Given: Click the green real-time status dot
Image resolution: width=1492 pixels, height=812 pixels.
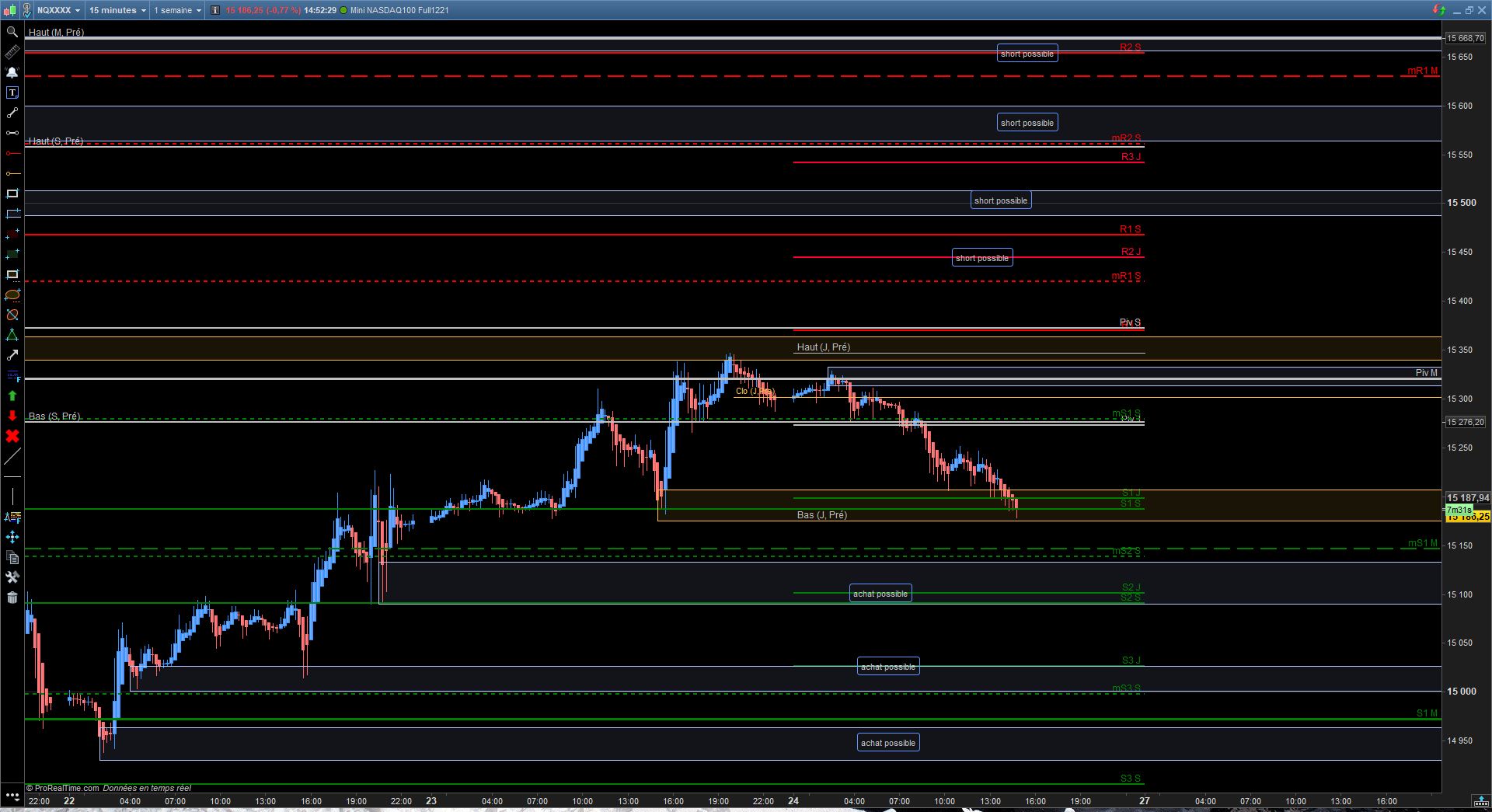Looking at the screenshot, I should [x=343, y=10].
